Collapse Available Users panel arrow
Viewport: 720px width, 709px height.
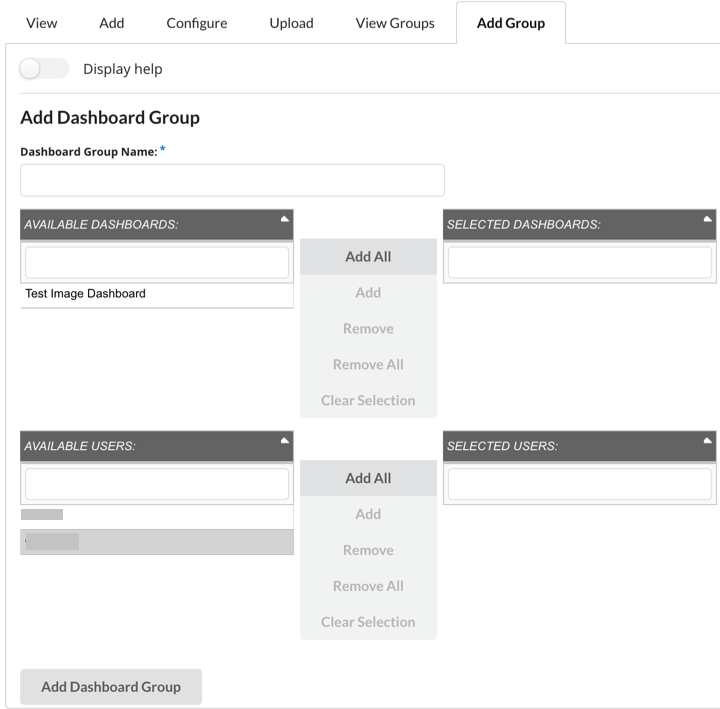tap(285, 441)
